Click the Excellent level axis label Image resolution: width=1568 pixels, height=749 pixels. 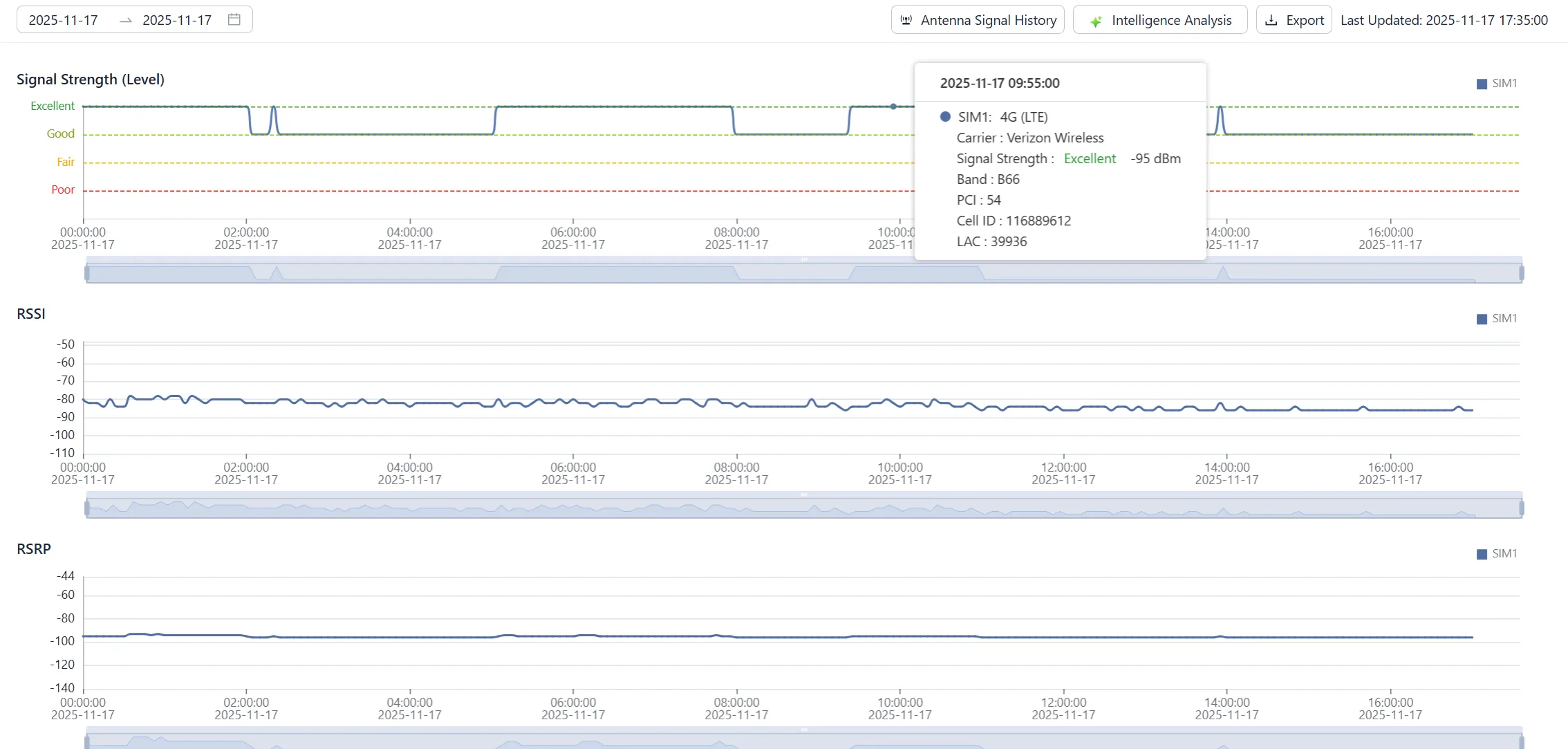coord(53,106)
